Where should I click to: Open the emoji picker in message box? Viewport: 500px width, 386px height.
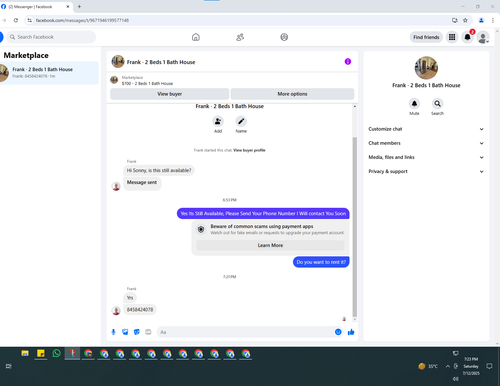point(338,332)
